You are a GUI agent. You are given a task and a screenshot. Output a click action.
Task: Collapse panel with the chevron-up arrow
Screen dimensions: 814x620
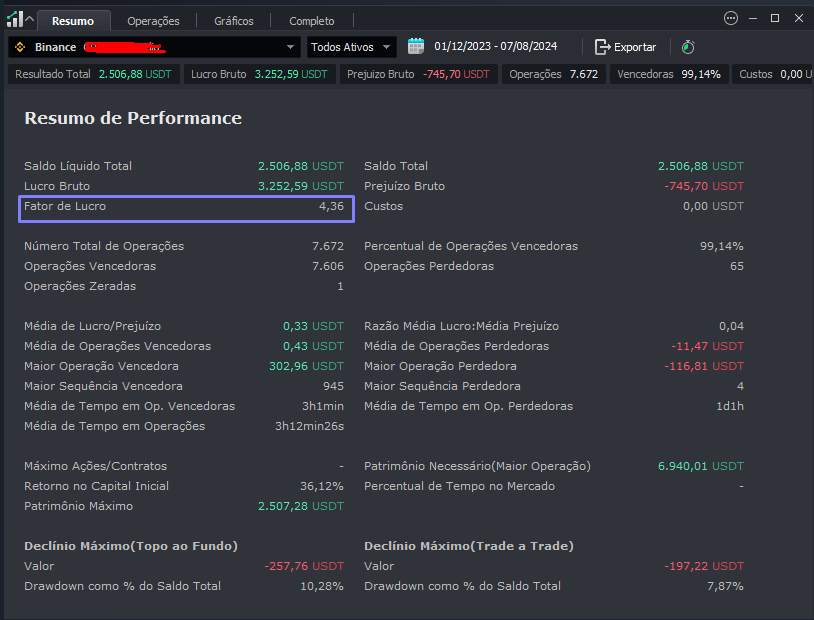(30, 20)
